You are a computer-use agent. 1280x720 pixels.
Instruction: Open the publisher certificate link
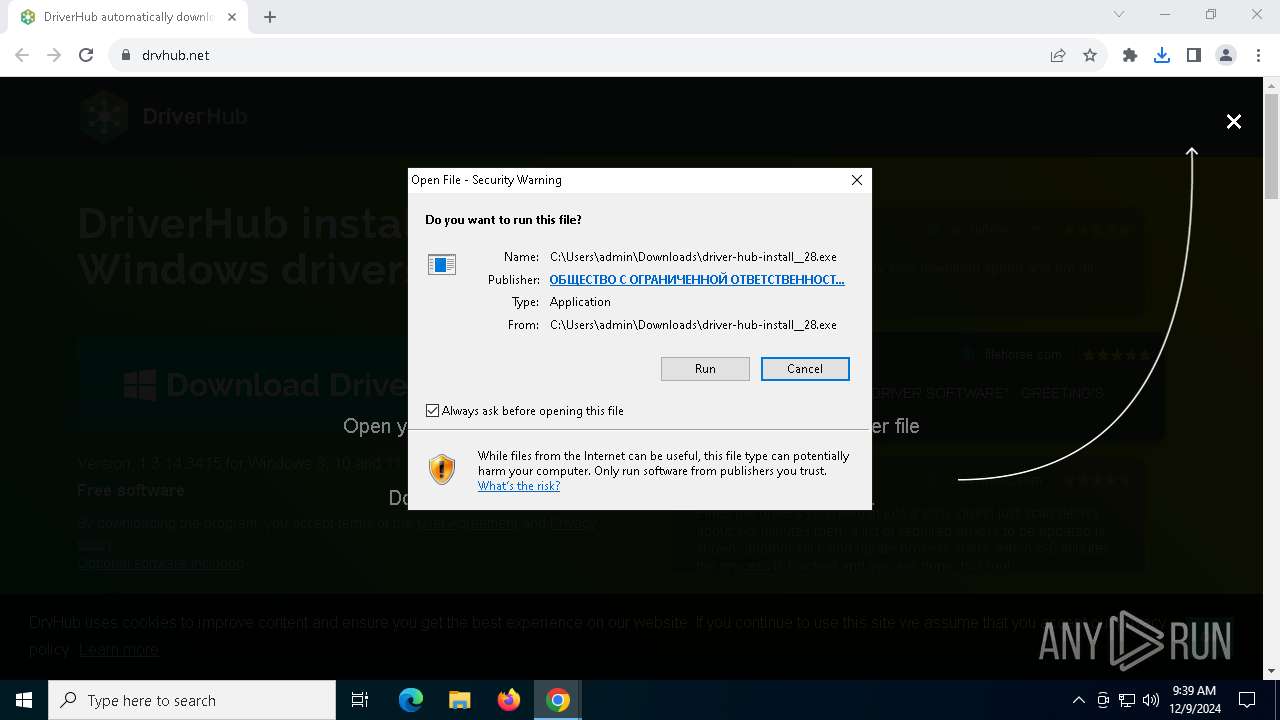(x=697, y=280)
